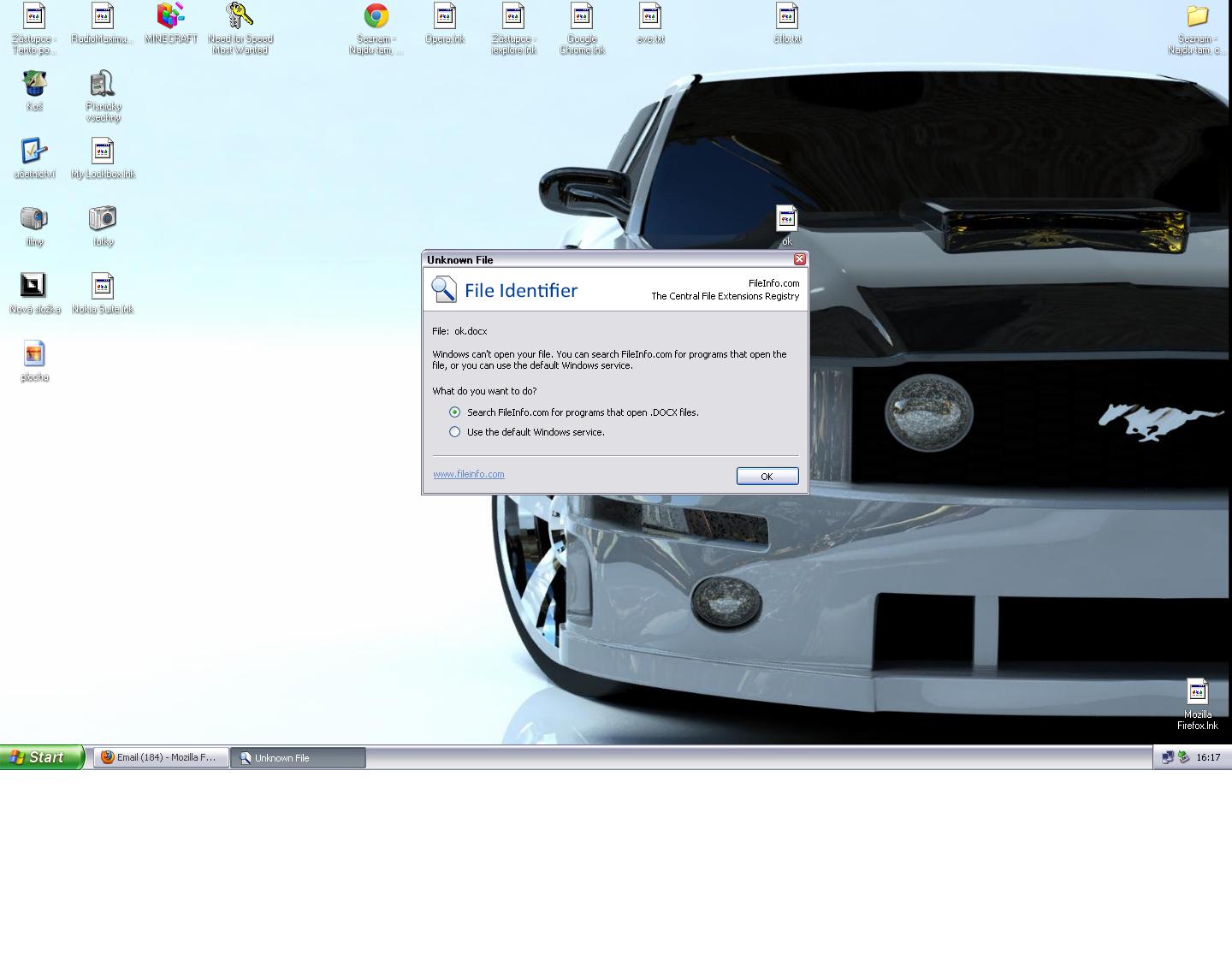The width and height of the screenshot is (1232, 978).
Task: Select the Opera.lnk shortcut icon
Action: click(x=444, y=17)
